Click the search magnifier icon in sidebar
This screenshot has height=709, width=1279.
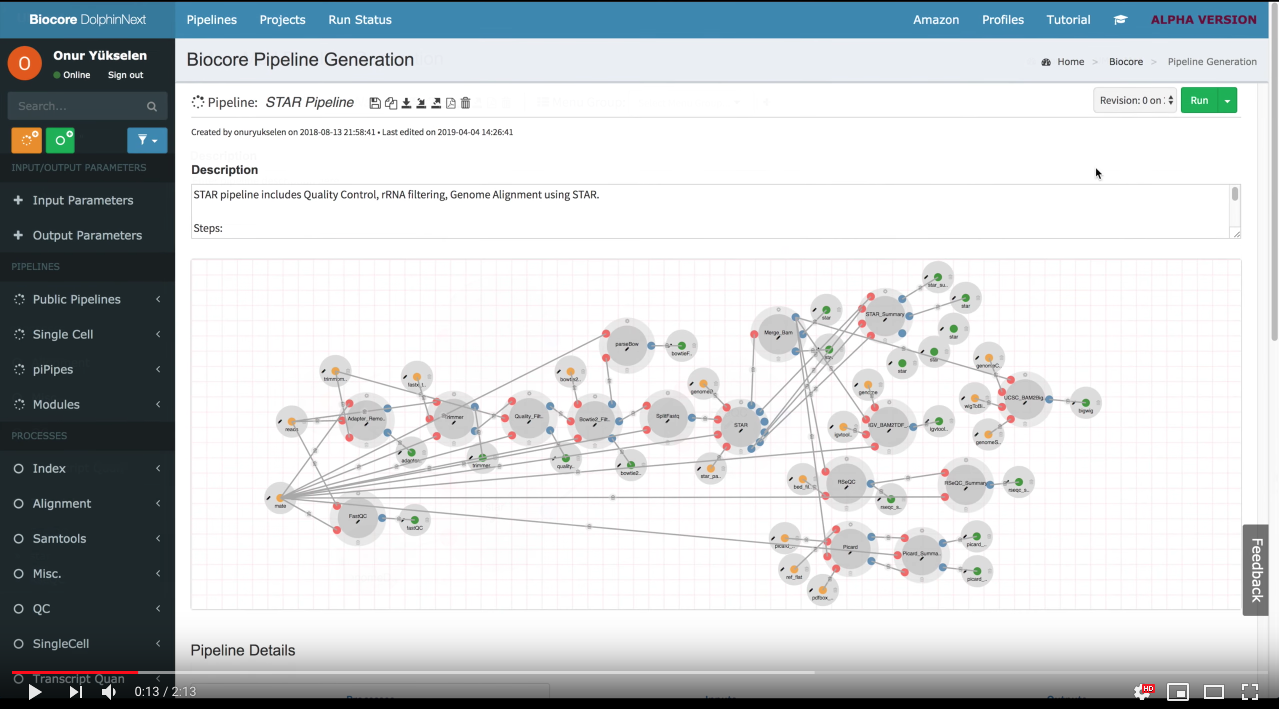pos(152,106)
